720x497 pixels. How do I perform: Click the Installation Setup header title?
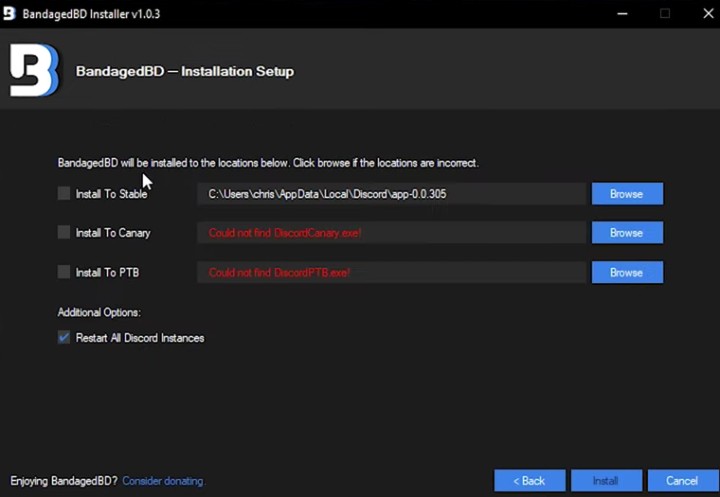coord(185,71)
